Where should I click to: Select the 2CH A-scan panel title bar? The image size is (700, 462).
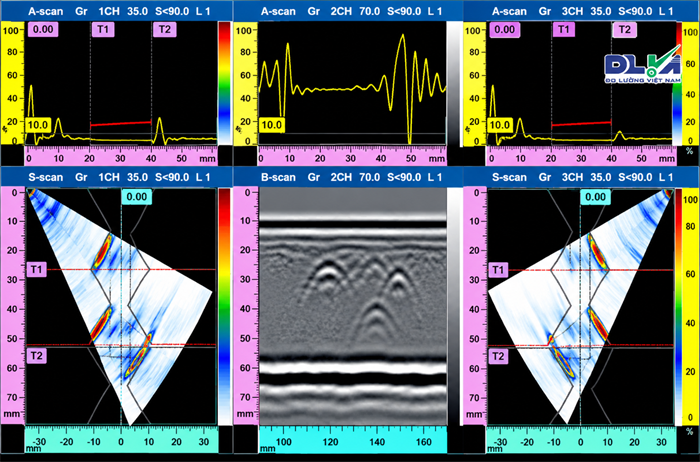click(x=348, y=11)
